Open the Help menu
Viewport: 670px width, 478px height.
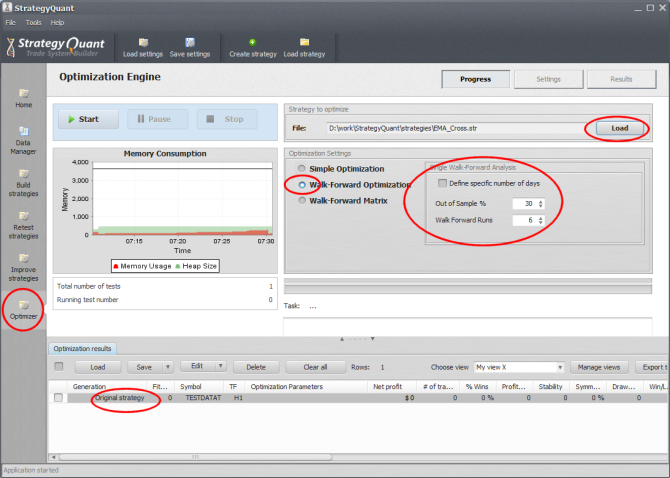pyautogui.click(x=57, y=23)
